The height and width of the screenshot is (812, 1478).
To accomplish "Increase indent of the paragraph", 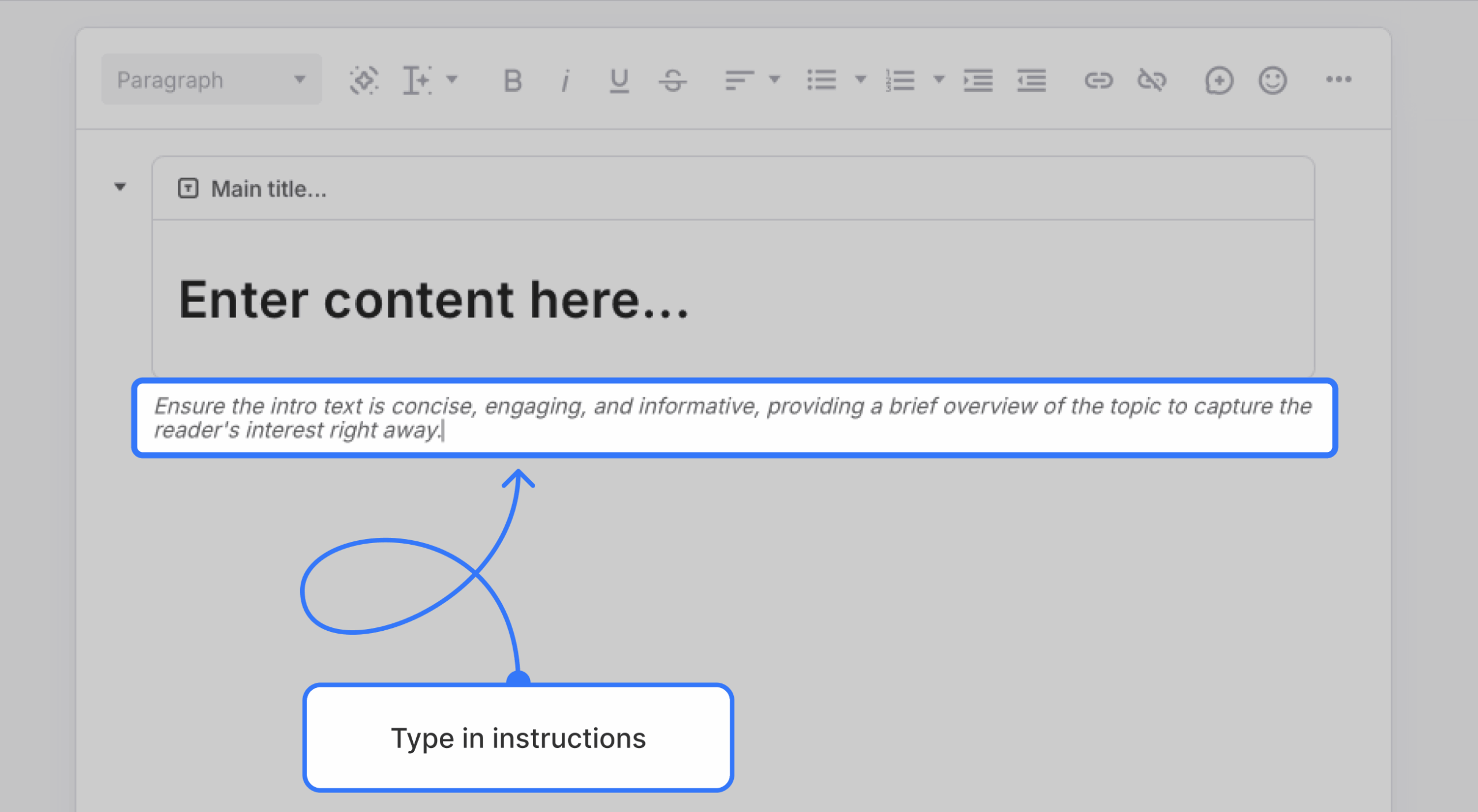I will click(978, 80).
